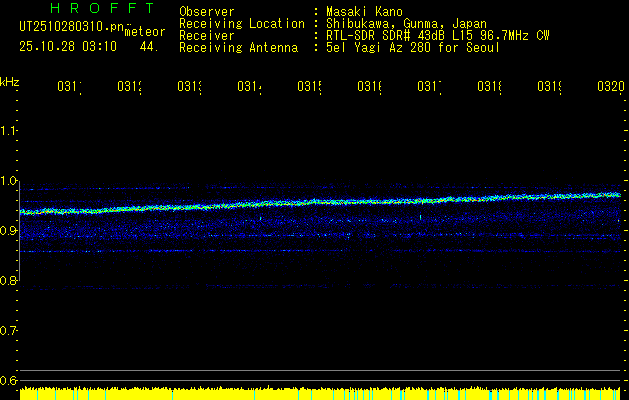Click the Receiving Antenna field label
Screen dimensions: 629x400
coord(238,46)
